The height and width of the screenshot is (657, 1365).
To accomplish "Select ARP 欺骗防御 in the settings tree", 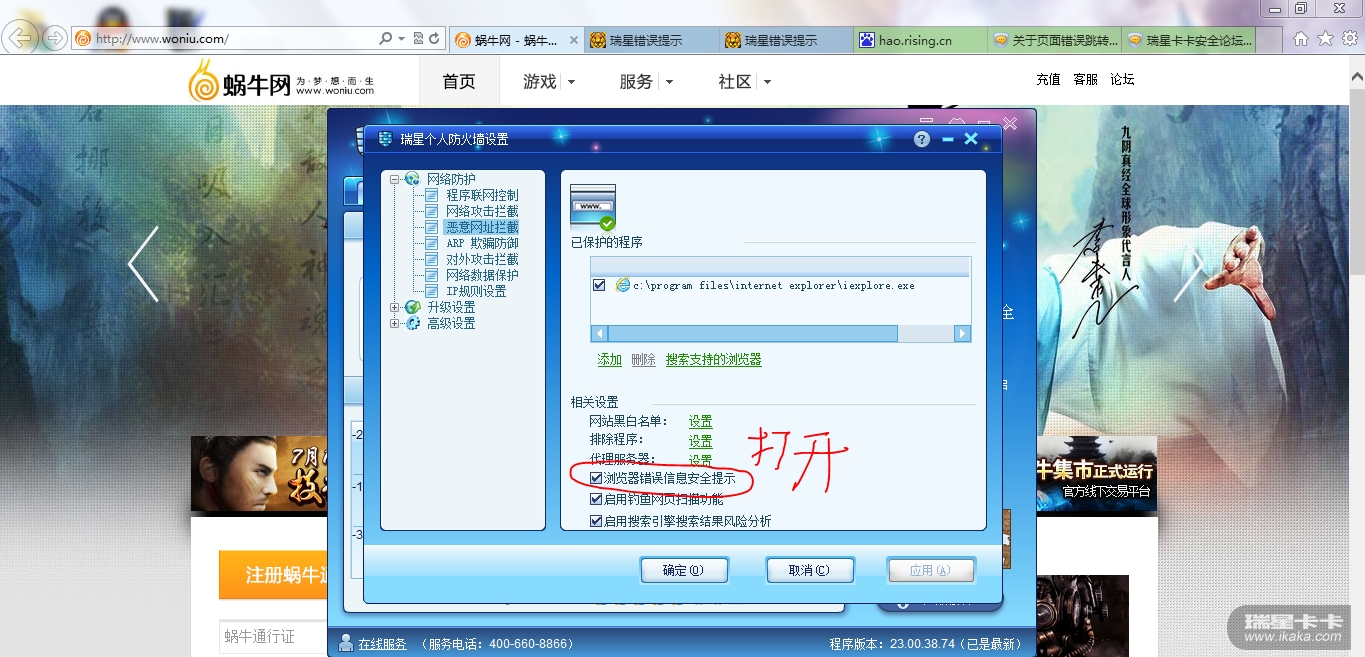I will pyautogui.click(x=482, y=243).
